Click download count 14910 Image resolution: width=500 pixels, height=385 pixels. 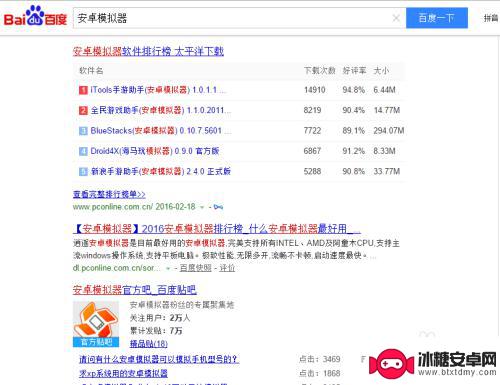click(x=315, y=90)
